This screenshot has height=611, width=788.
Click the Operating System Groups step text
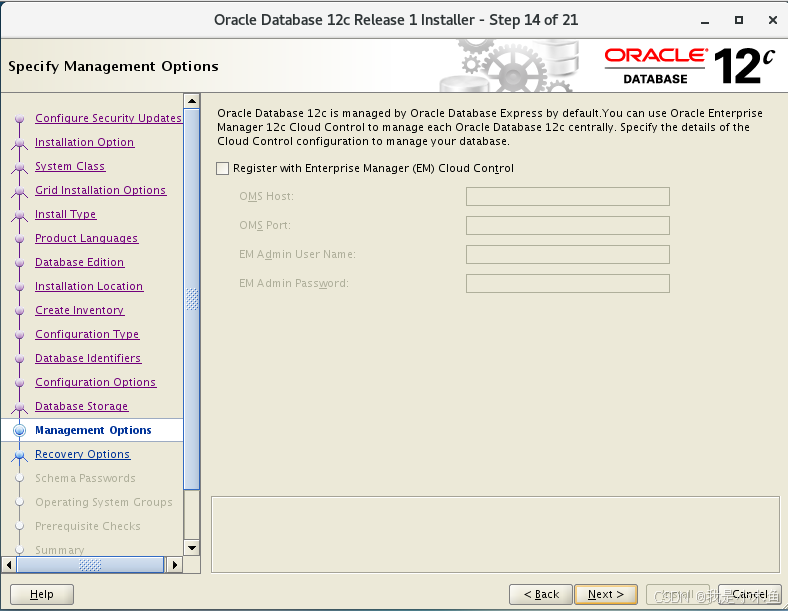click(104, 502)
